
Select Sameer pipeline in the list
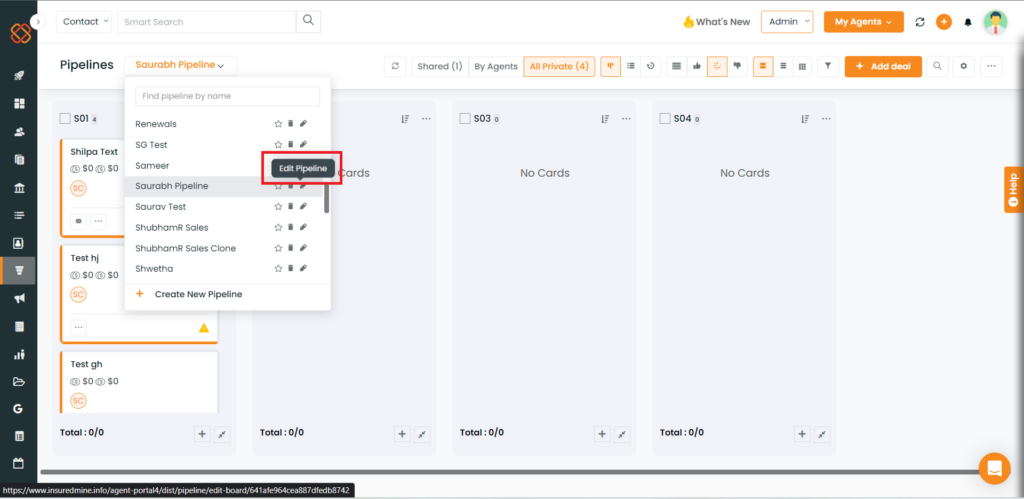(x=152, y=165)
